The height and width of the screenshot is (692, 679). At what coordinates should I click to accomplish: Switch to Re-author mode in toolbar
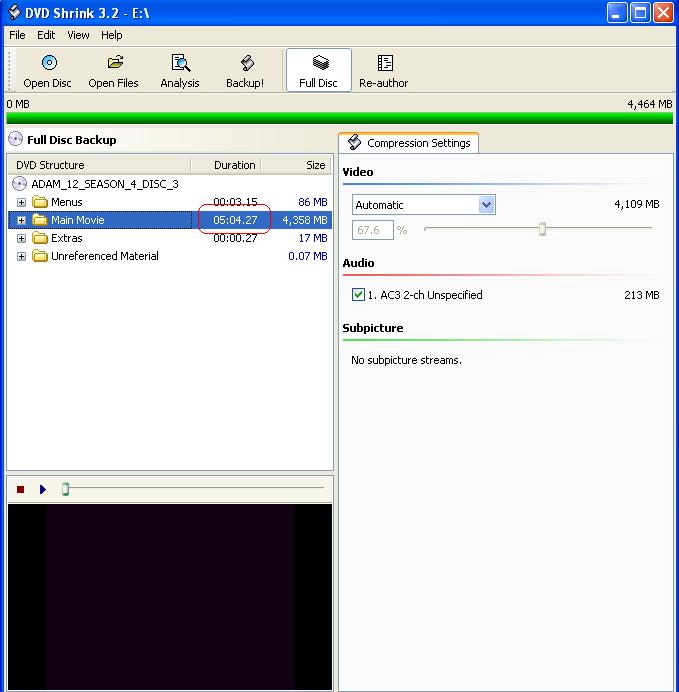tap(384, 70)
